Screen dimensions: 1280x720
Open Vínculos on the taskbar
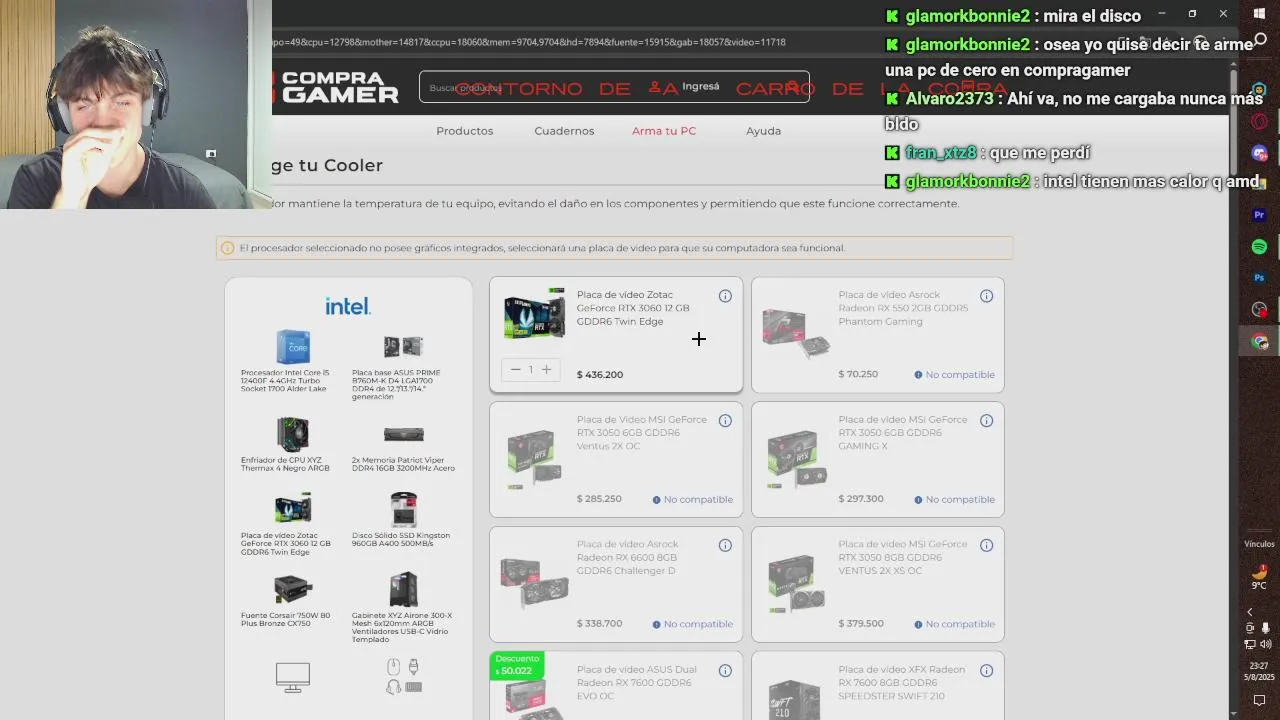(1259, 544)
